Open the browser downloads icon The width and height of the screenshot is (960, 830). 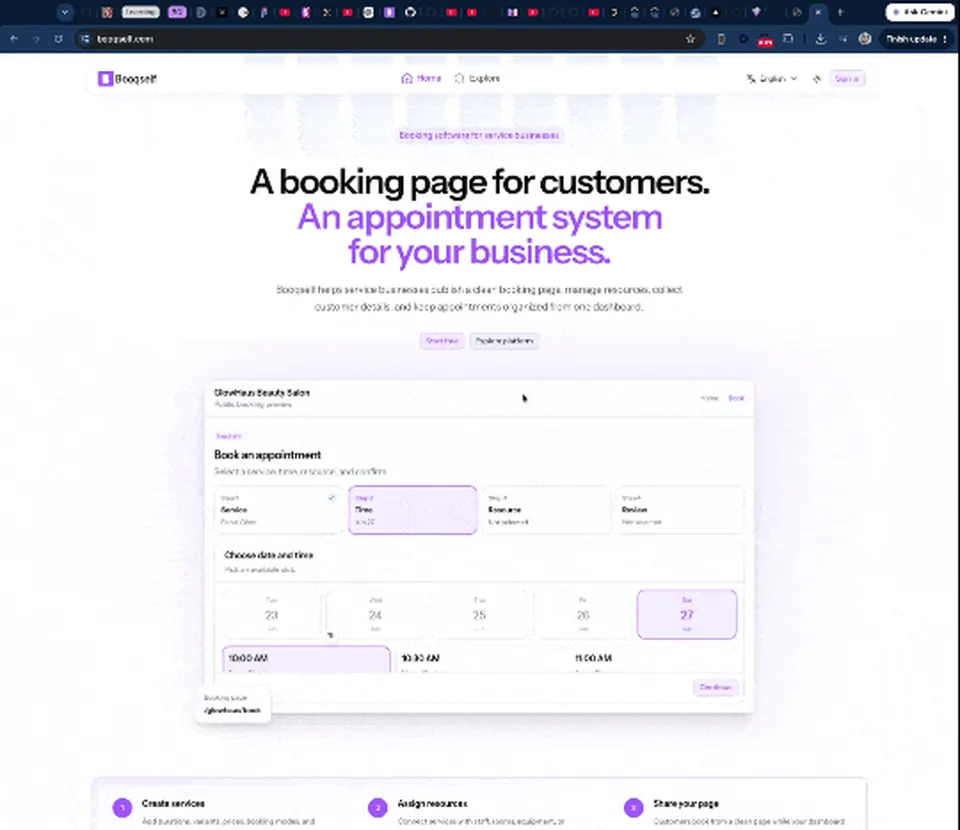820,39
